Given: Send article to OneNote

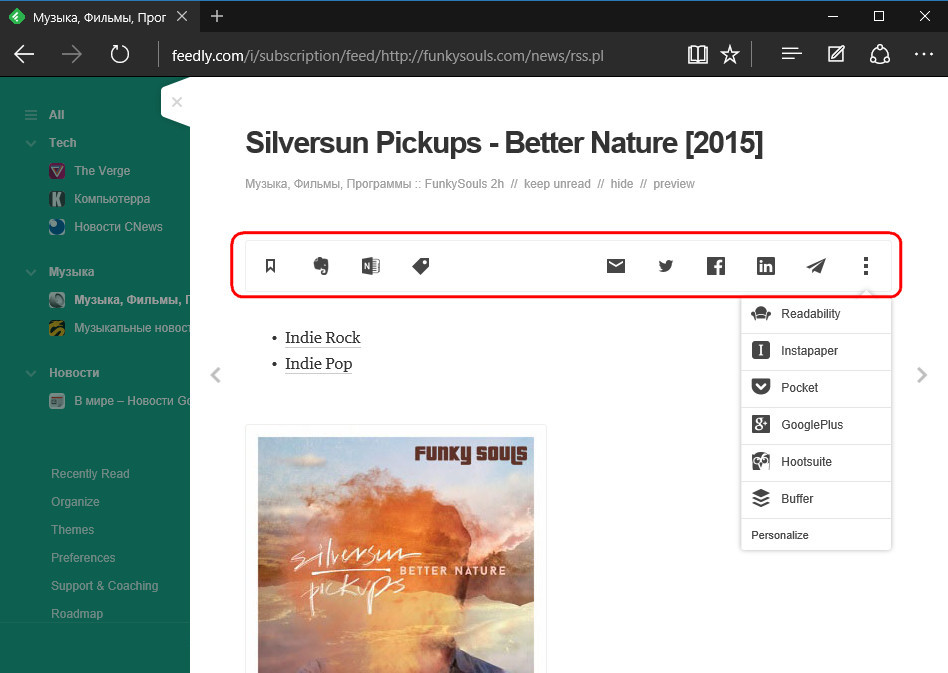Looking at the screenshot, I should (371, 265).
